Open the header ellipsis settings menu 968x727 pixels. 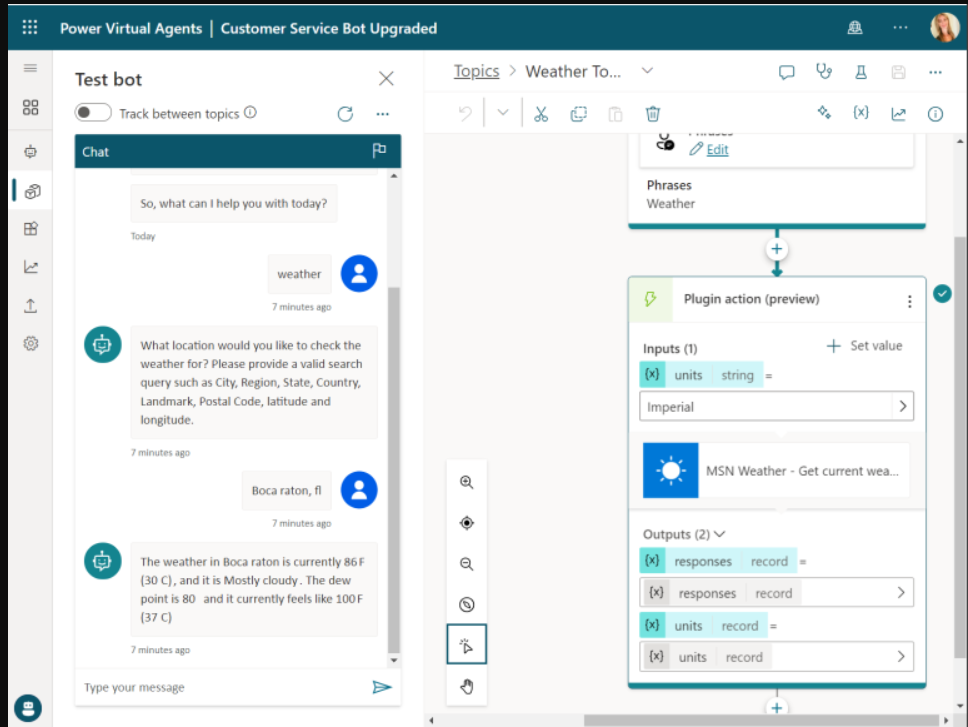900,28
